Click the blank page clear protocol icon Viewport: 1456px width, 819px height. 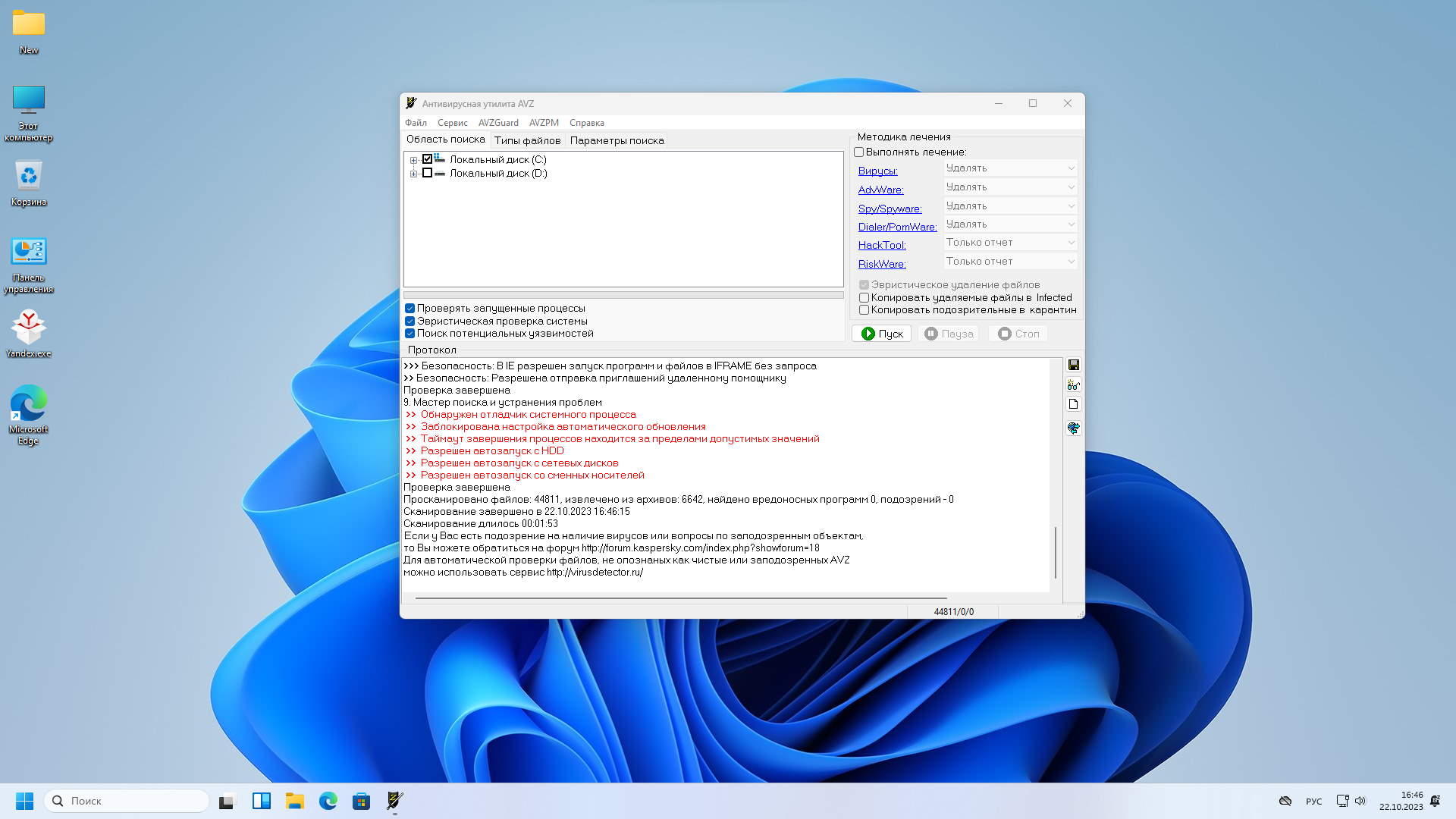1073,404
